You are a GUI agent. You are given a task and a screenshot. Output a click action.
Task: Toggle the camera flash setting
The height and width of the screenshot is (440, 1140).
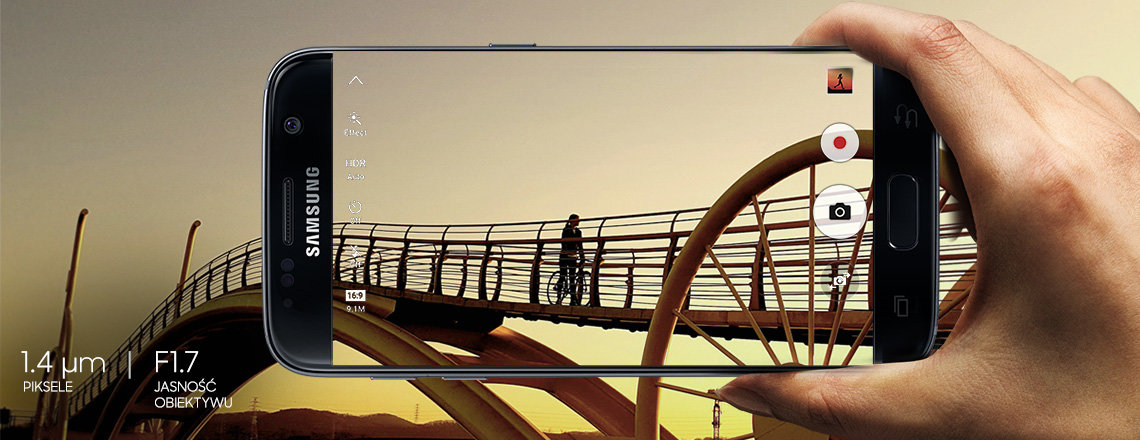[355, 254]
